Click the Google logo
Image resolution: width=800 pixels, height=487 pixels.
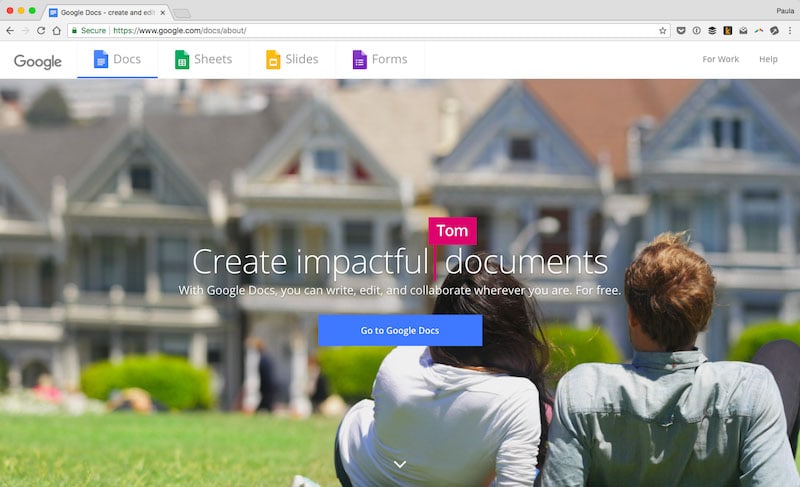click(x=38, y=61)
